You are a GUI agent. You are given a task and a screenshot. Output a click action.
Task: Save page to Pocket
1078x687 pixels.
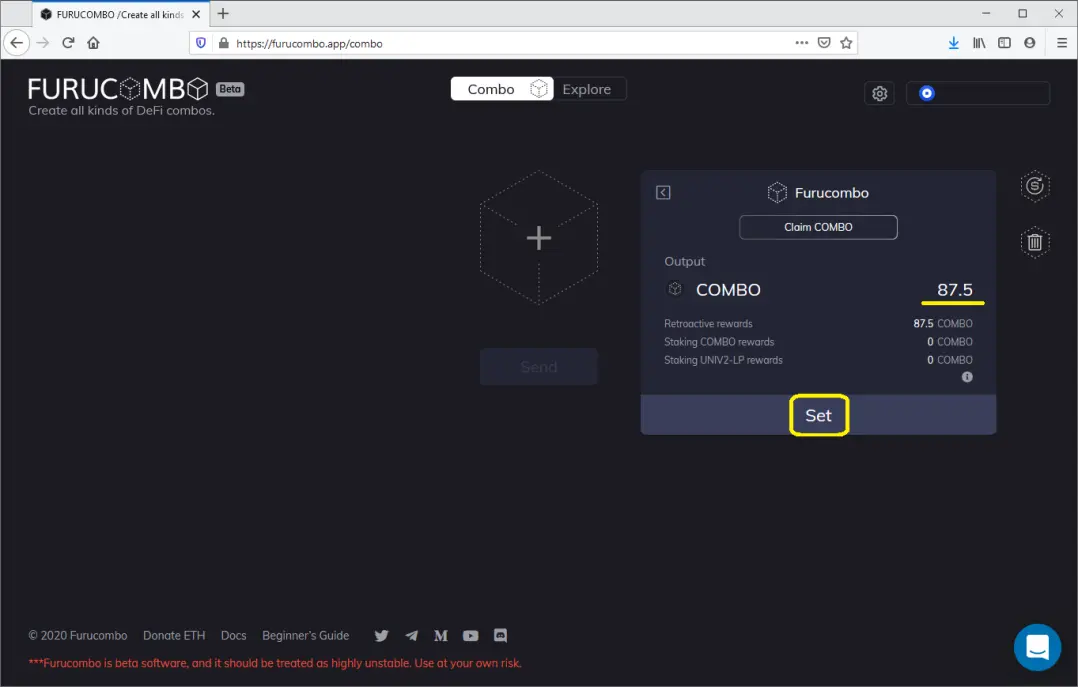click(x=824, y=43)
